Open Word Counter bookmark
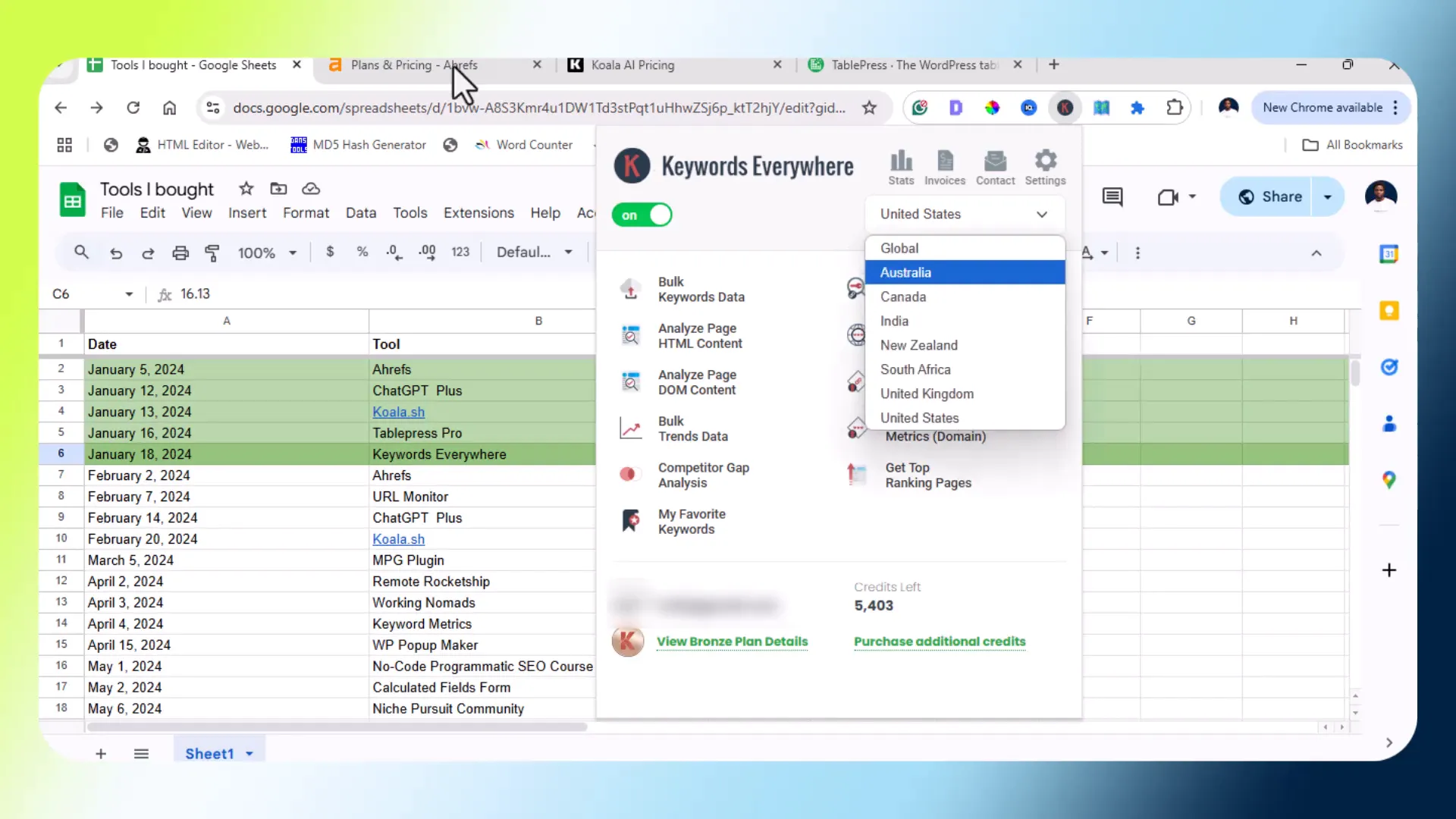 point(523,145)
